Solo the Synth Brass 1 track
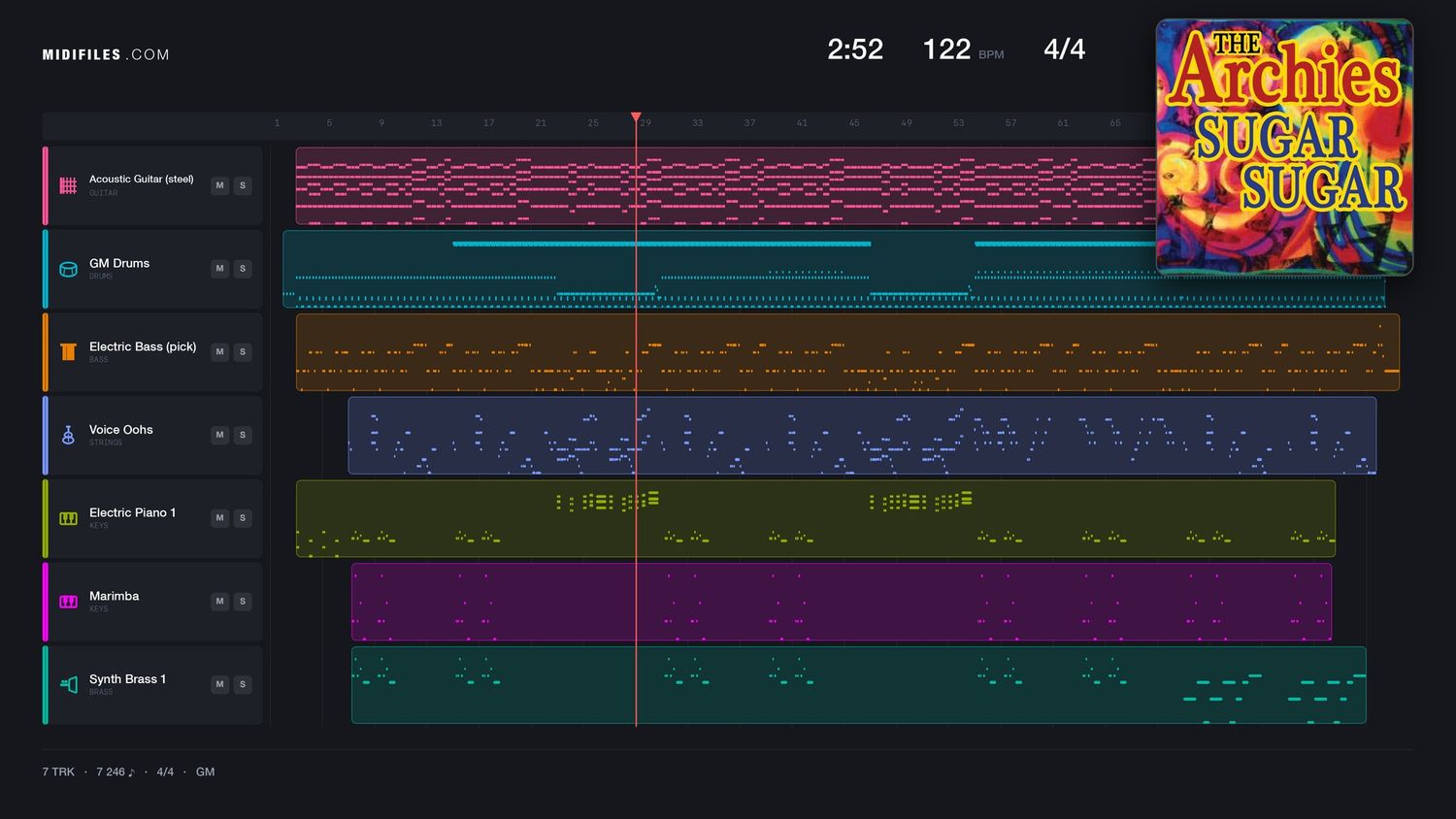 point(243,685)
